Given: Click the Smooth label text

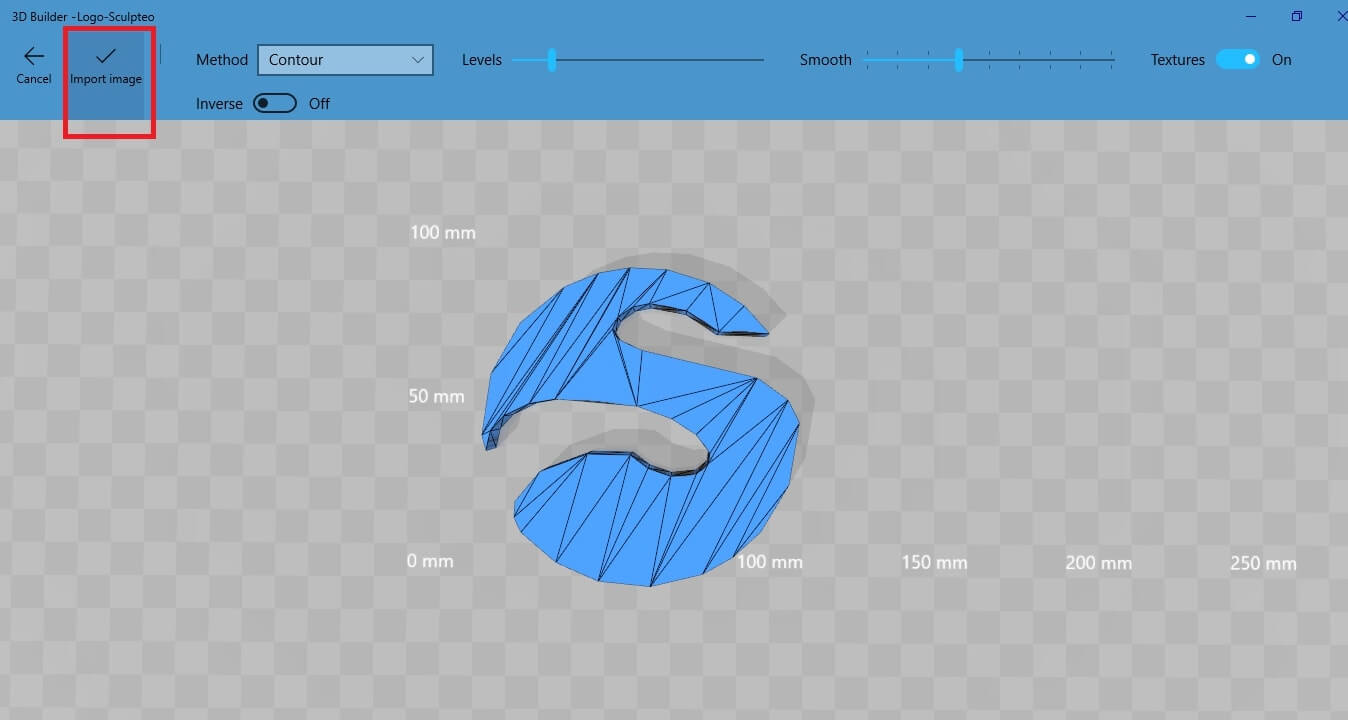Looking at the screenshot, I should 826,60.
